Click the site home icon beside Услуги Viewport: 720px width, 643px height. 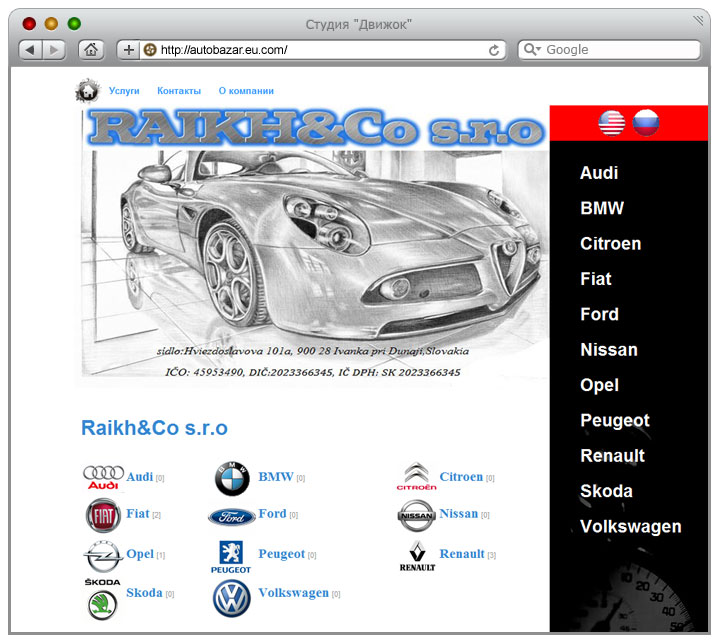[x=88, y=91]
